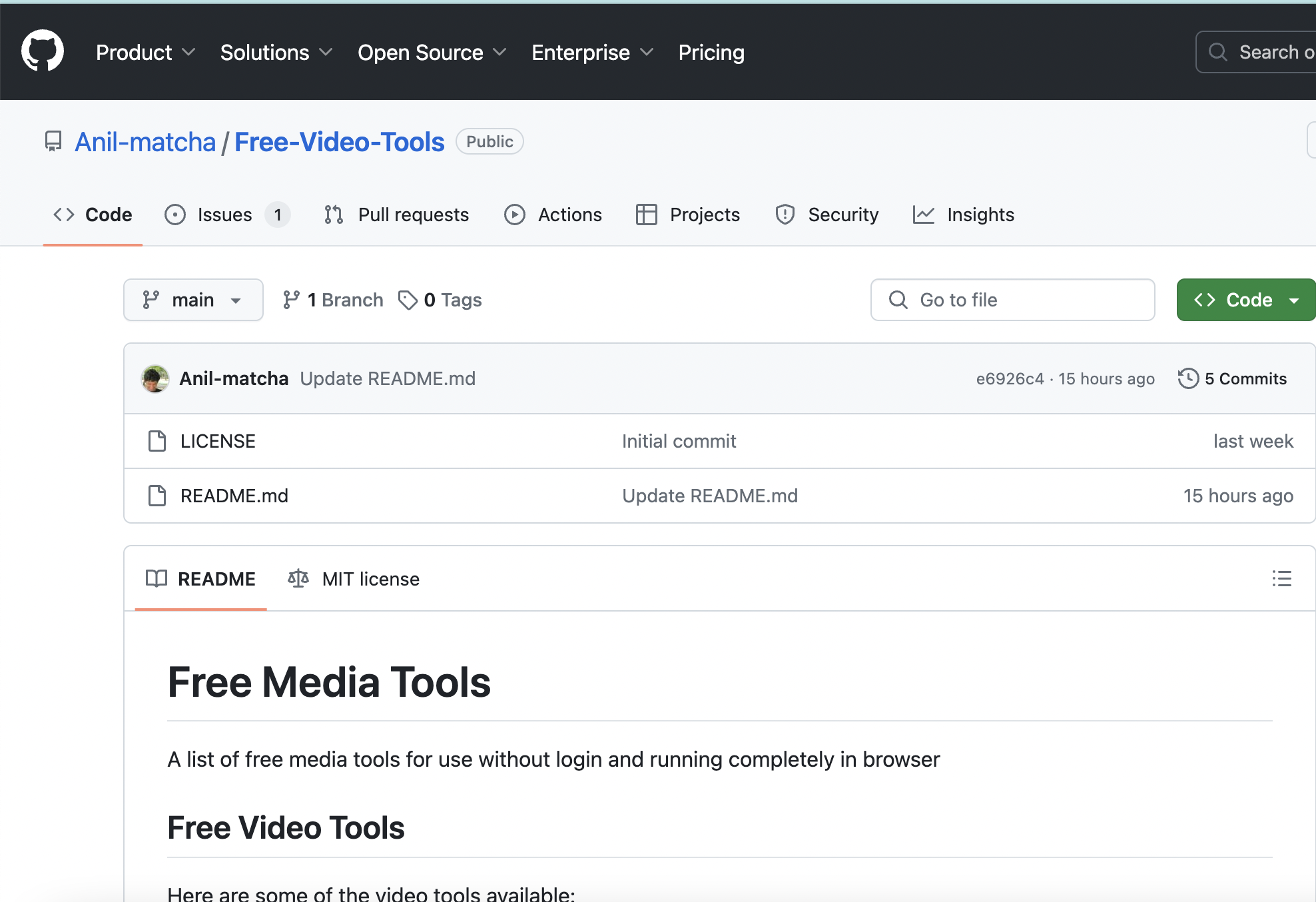Click the commit history clock icon
This screenshot has width=1316, height=902.
click(1187, 378)
